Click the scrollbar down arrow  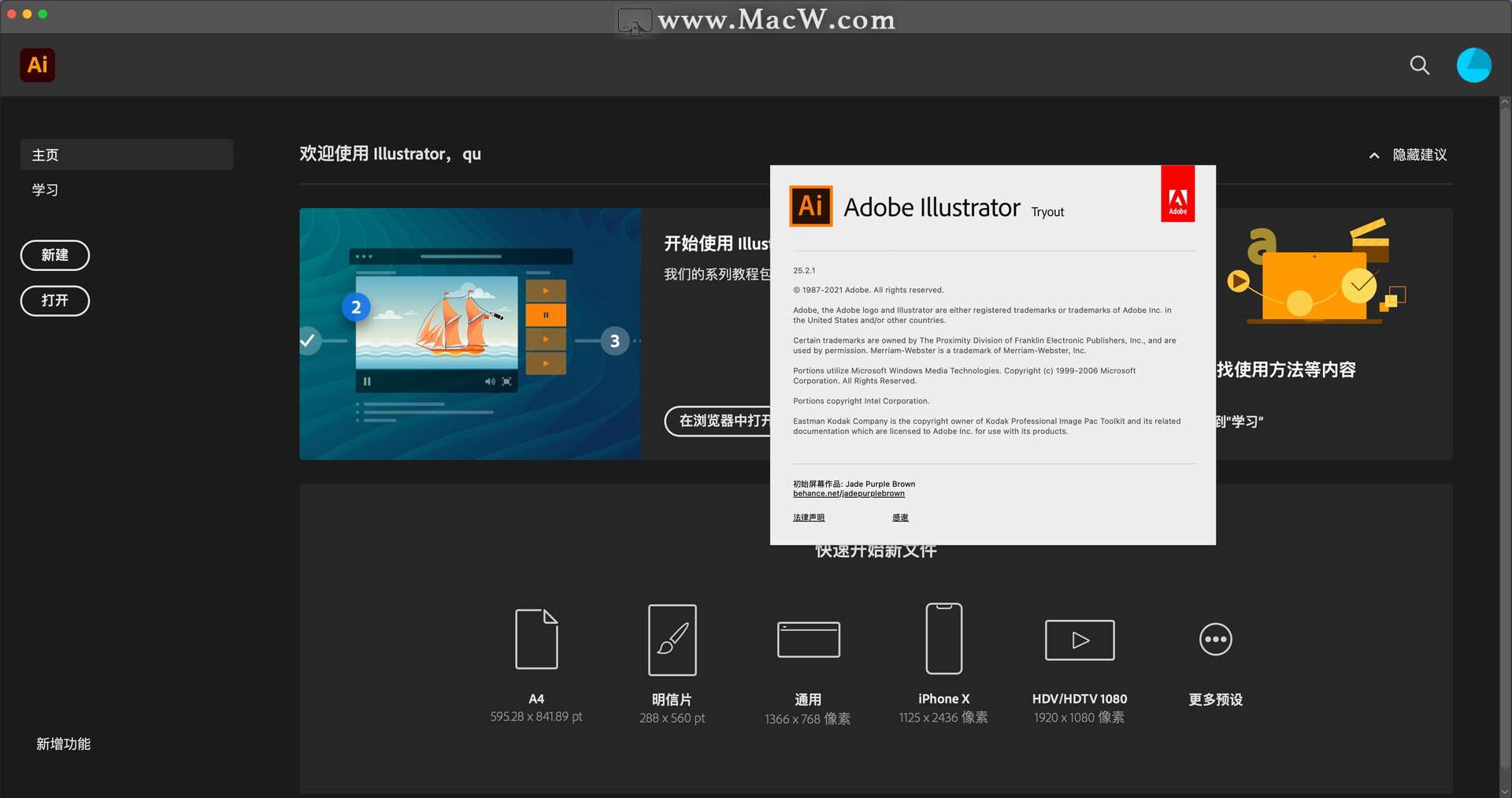click(1505, 791)
